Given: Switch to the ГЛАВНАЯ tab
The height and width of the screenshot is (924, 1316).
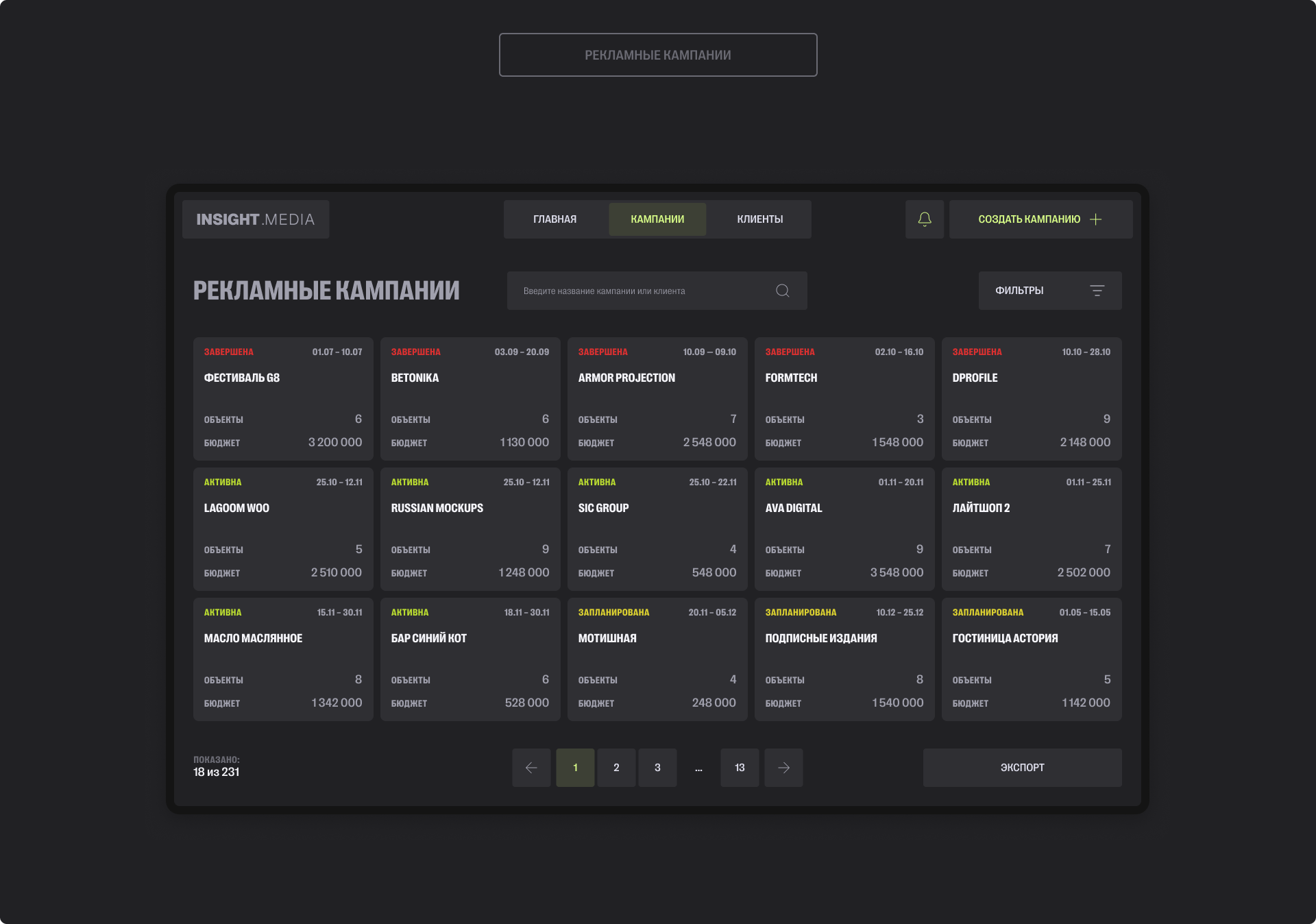Looking at the screenshot, I should tap(554, 219).
